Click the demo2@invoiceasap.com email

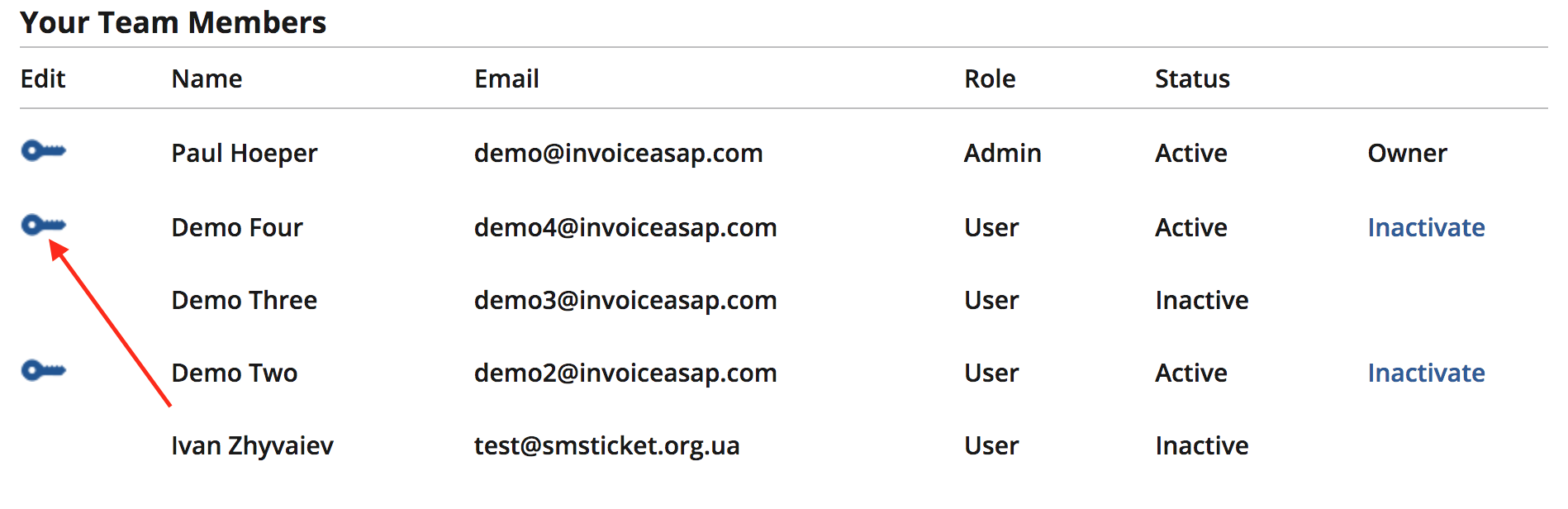[625, 373]
